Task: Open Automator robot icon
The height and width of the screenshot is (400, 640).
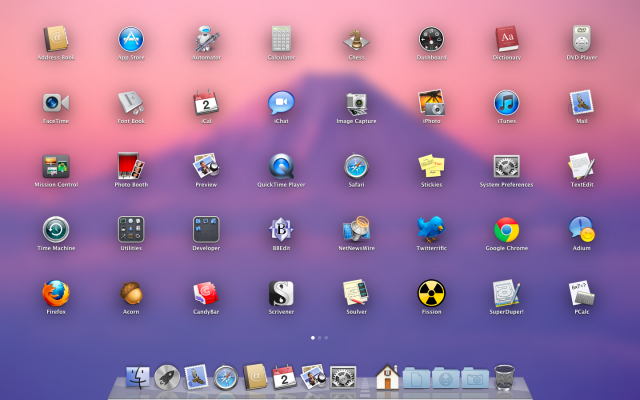Action: 206,39
